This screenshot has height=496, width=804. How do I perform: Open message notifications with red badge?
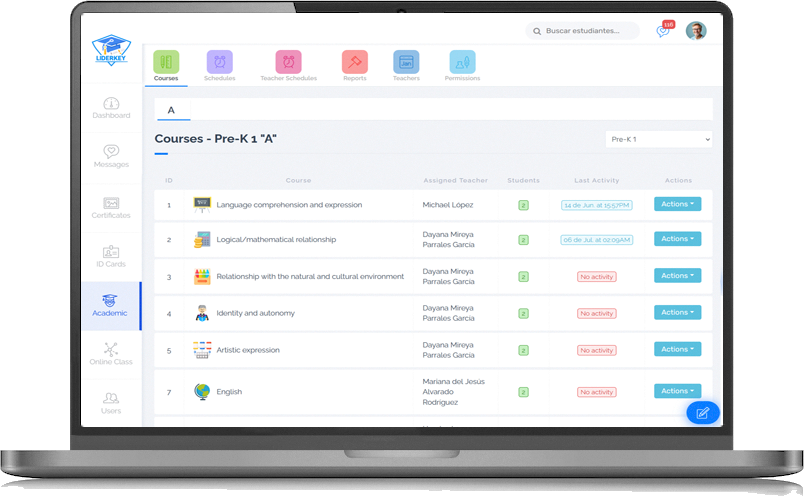(x=665, y=29)
